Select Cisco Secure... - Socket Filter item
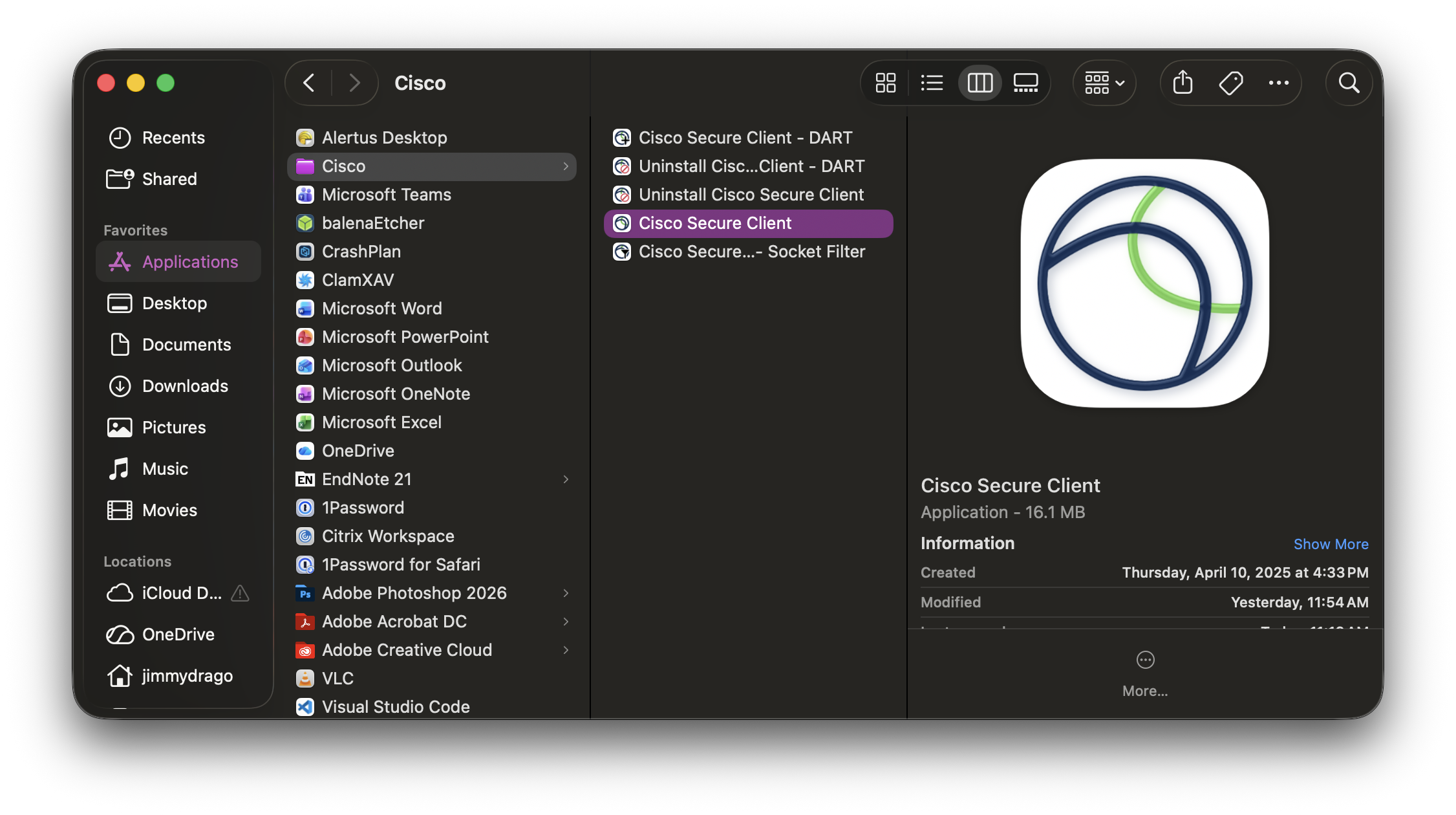The width and height of the screenshot is (1456, 815). (748, 252)
